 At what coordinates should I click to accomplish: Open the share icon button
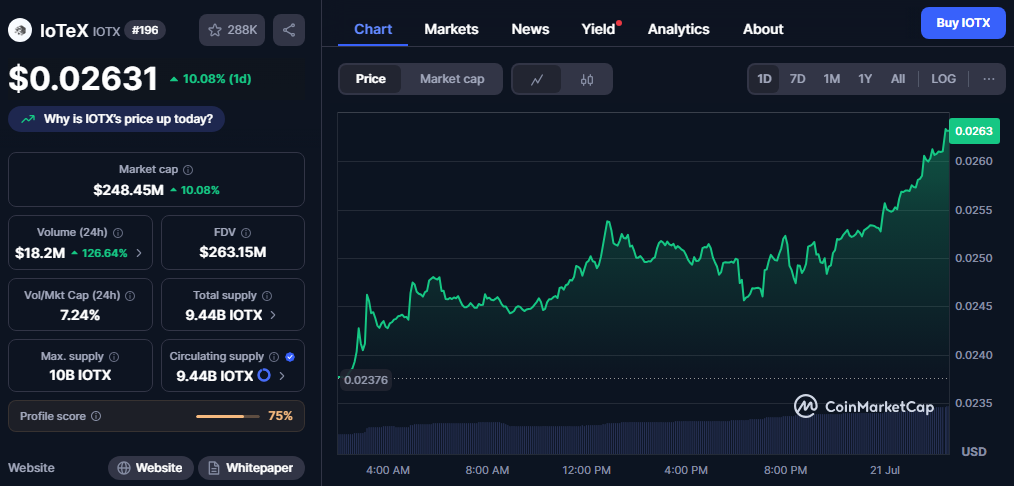point(289,30)
